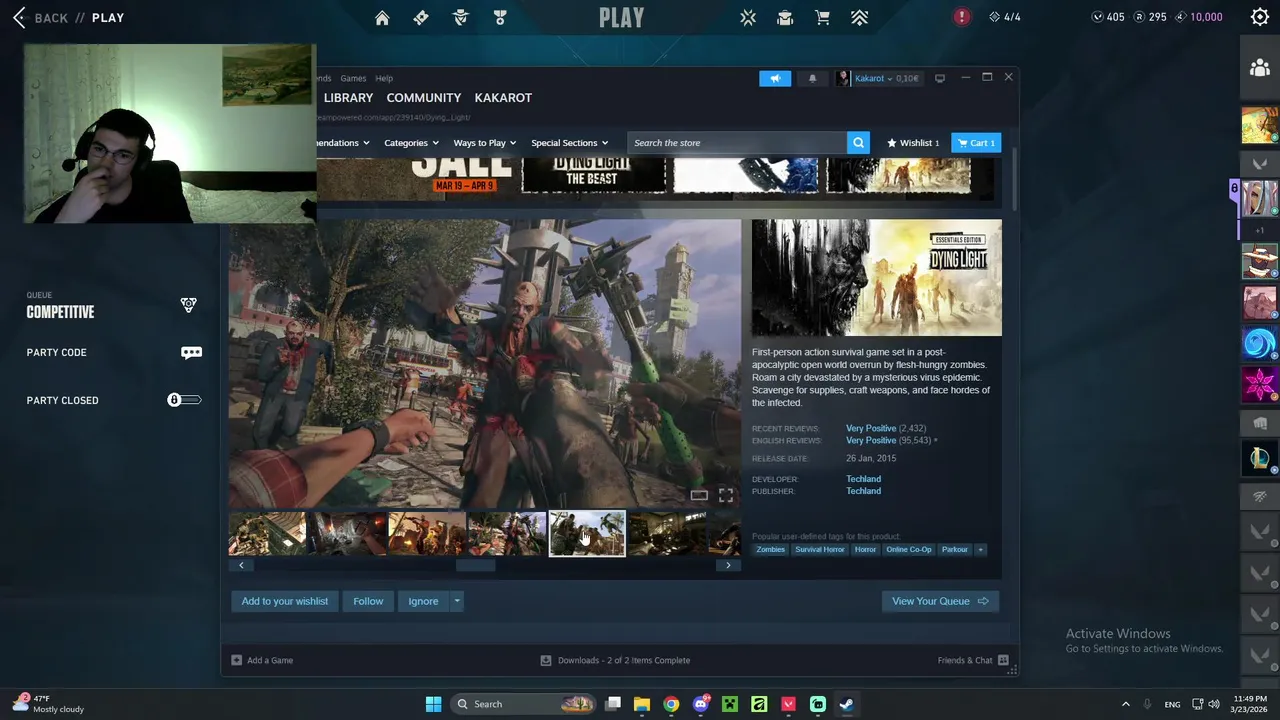The height and width of the screenshot is (720, 1280).
Task: Click the thumbnail strip scrollbar handle
Action: (x=476, y=565)
